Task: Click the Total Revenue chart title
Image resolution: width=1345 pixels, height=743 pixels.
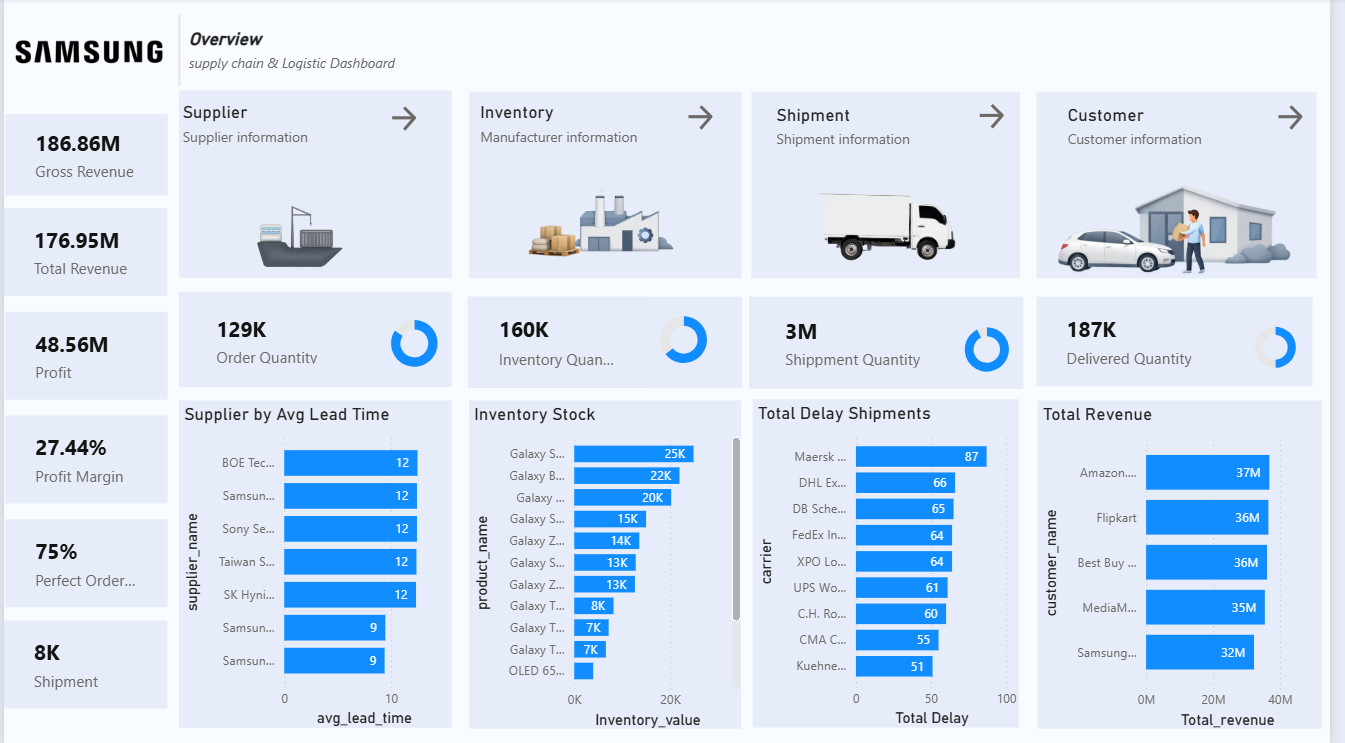Action: pyautogui.click(x=1098, y=415)
